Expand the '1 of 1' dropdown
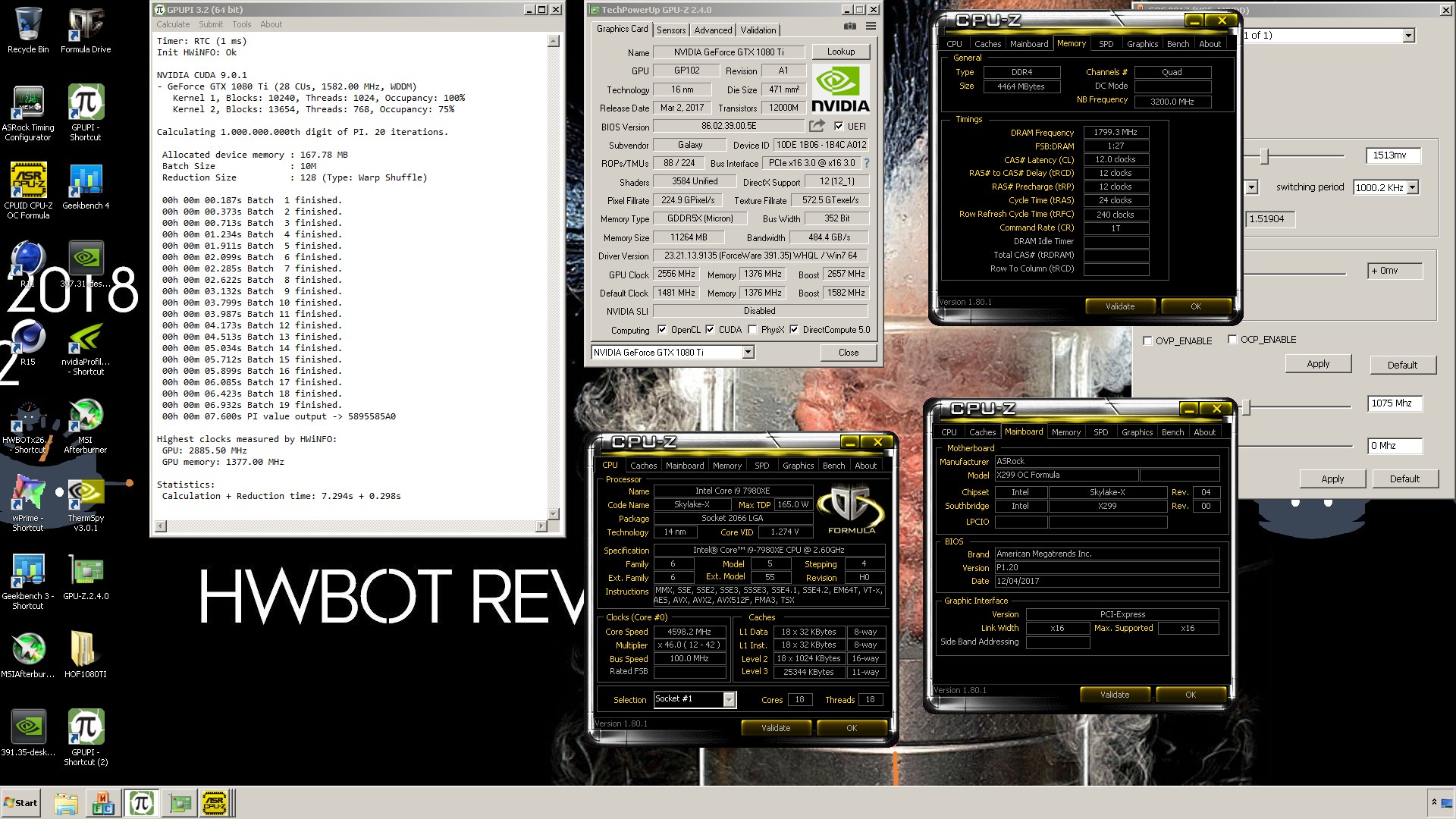 pos(1408,36)
